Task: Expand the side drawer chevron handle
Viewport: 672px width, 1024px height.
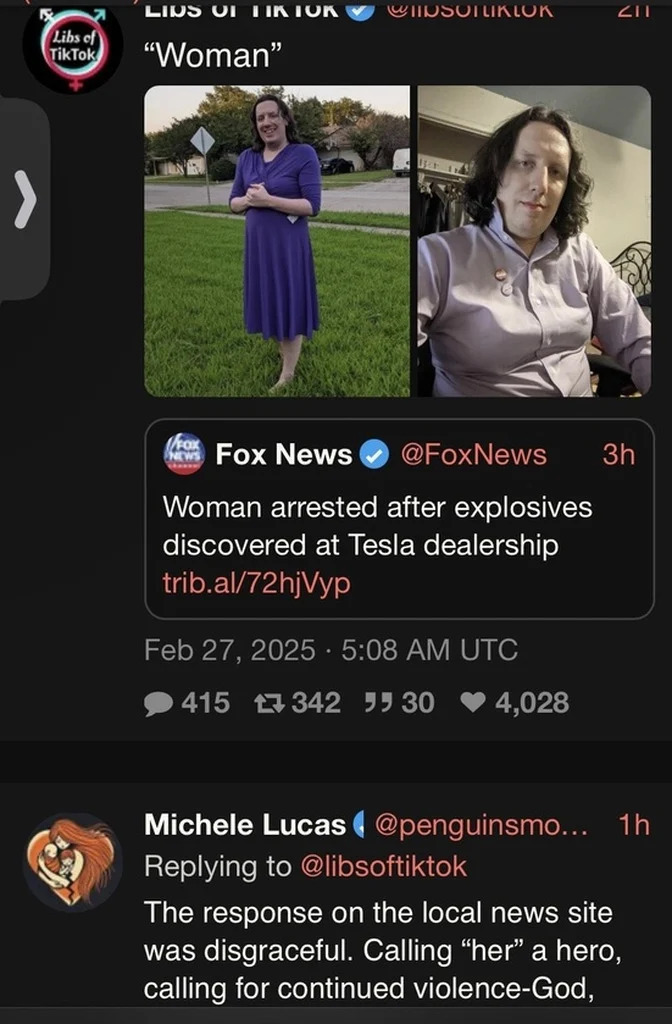Action: 24,200
